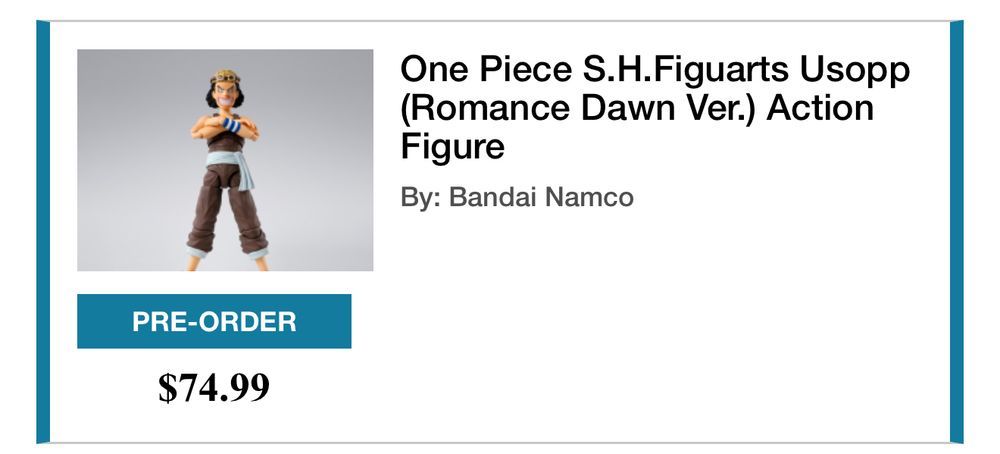This screenshot has height=454, width=1000.
Task: Click Usopp figure's goggles in product photo
Action: pyautogui.click(x=225, y=78)
